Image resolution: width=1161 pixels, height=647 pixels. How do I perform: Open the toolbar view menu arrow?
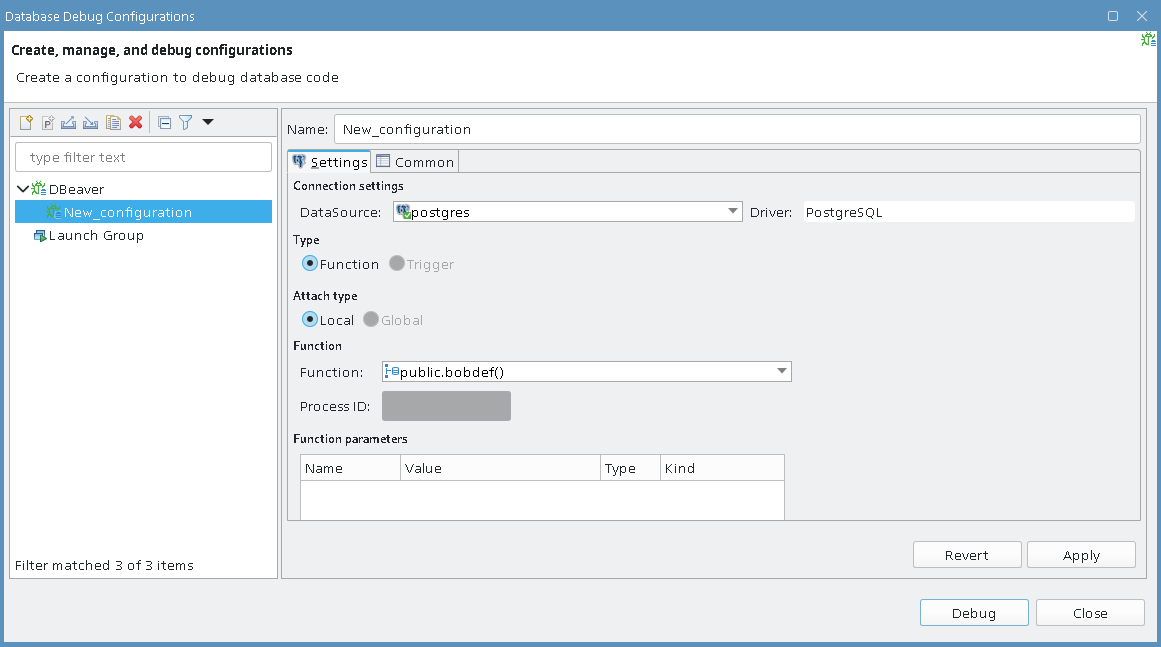[208, 122]
